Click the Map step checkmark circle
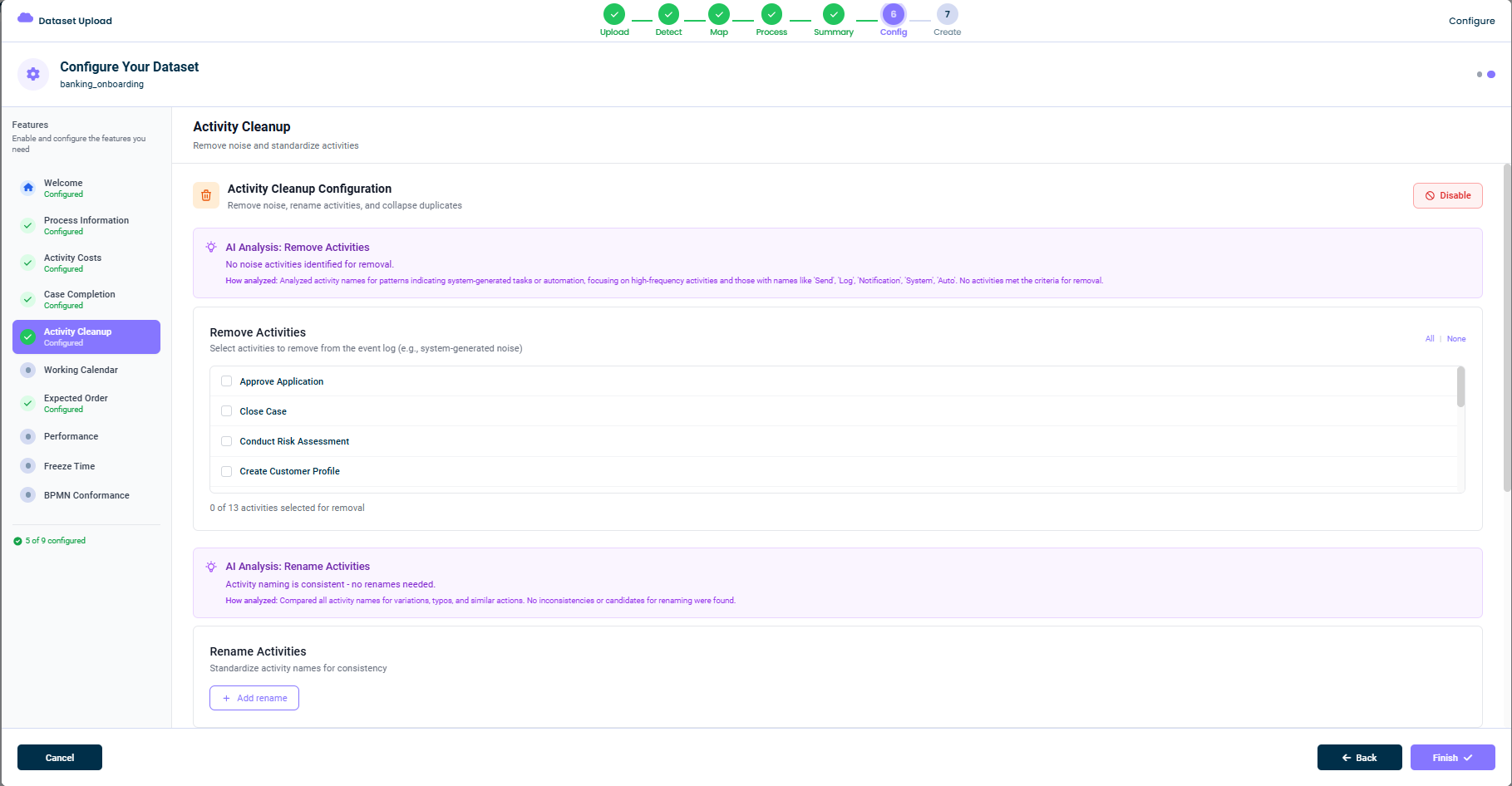Viewport: 1512px width, 786px height. click(719, 14)
